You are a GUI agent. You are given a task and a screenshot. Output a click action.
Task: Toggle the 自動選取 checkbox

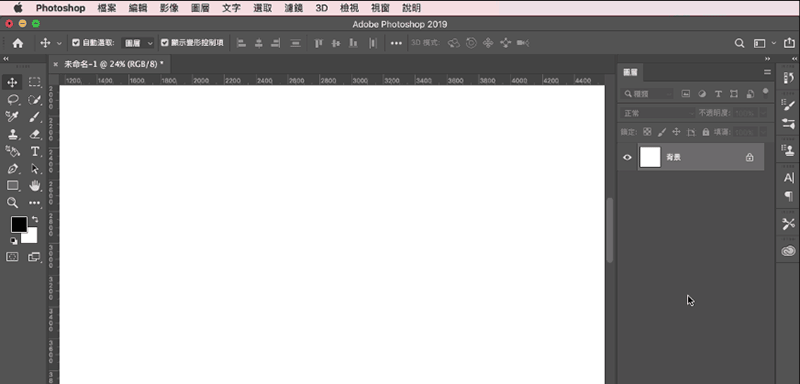click(x=76, y=43)
